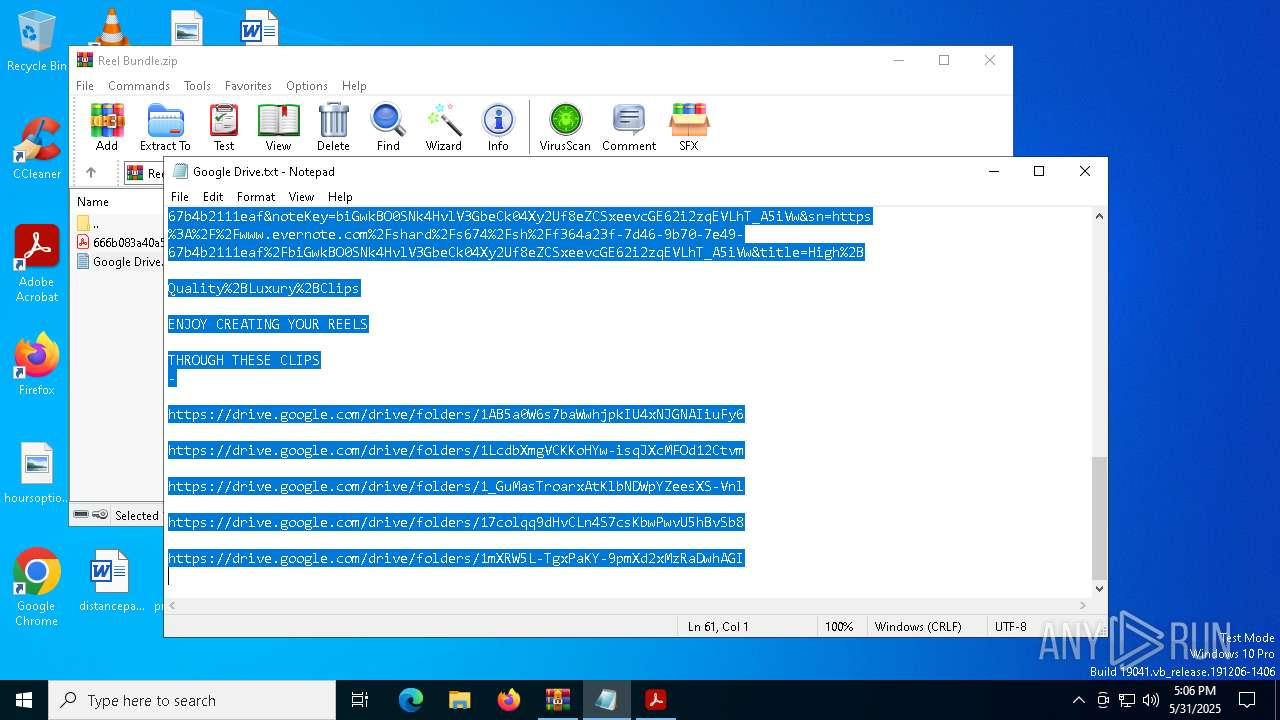Image resolution: width=1280 pixels, height=720 pixels.
Task: Open WinRAR Options menu
Action: pyautogui.click(x=307, y=86)
